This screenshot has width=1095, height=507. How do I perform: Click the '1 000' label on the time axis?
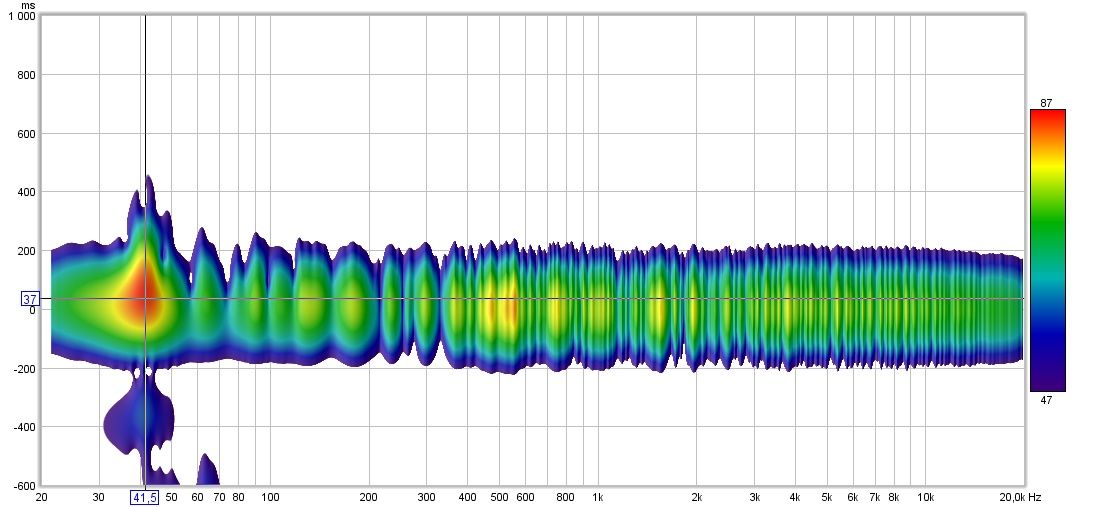point(22,17)
